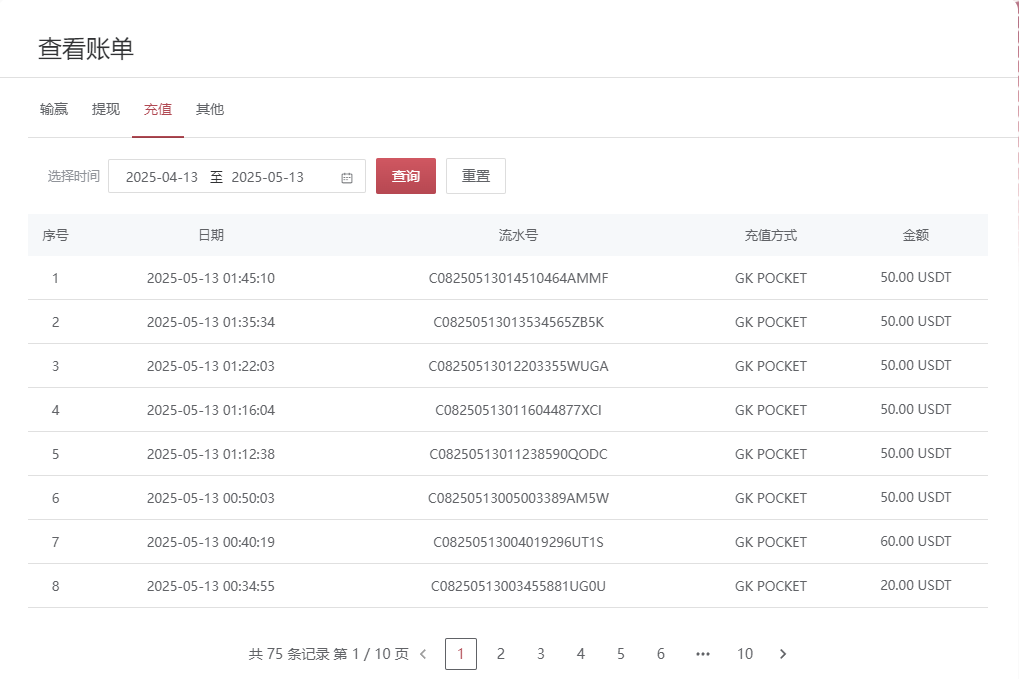Click the 重置 reset button
This screenshot has height=679, width=1019.
tap(476, 176)
